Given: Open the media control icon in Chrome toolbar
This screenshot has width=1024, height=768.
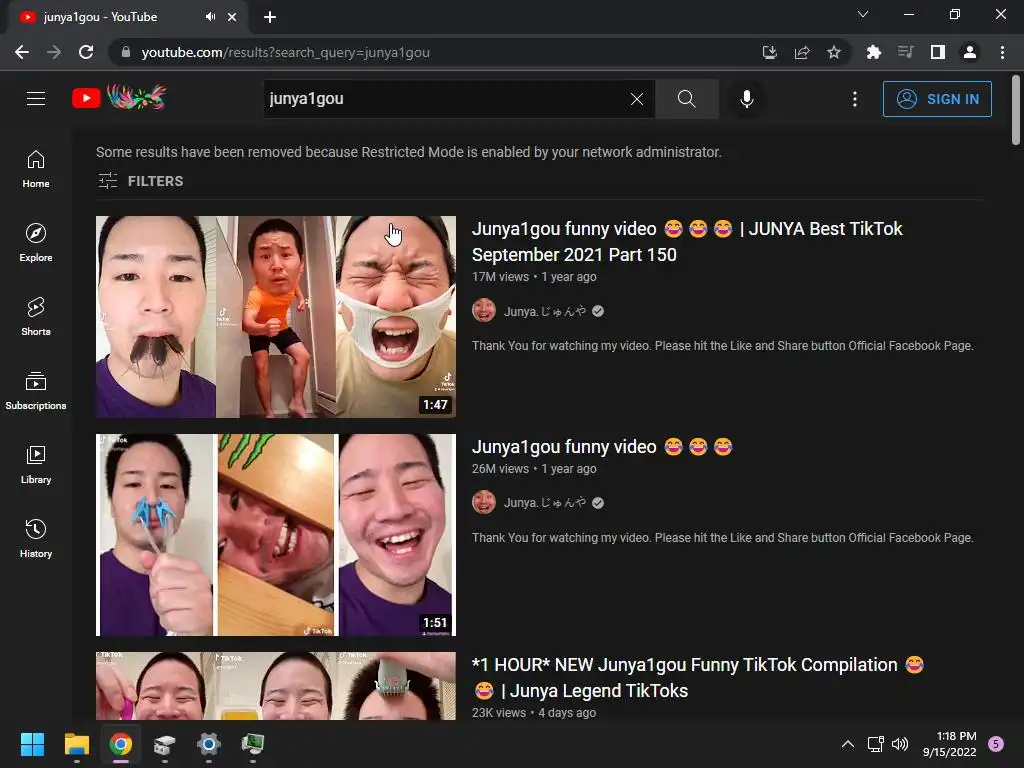Looking at the screenshot, I should (905, 52).
